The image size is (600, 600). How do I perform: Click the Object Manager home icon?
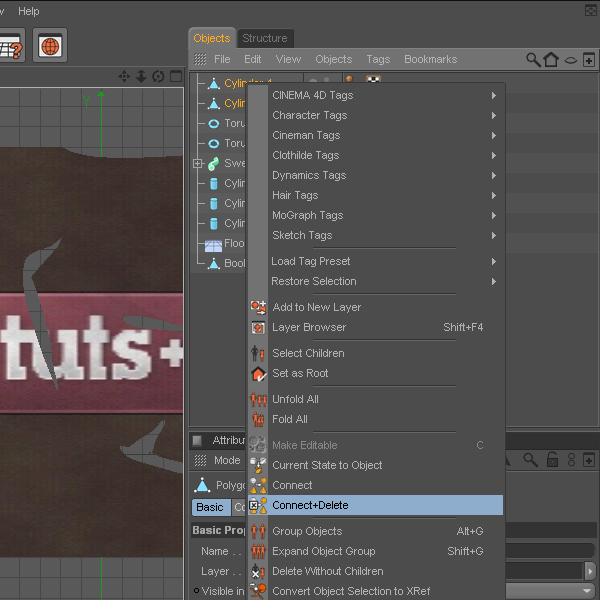pos(551,59)
